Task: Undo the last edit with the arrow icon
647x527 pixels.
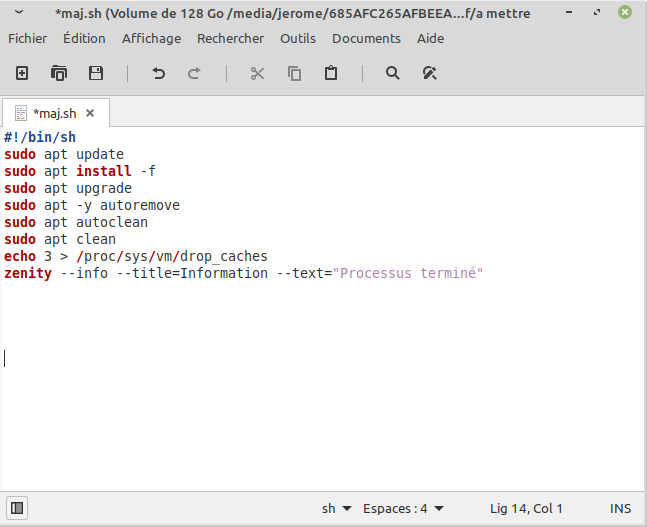Action: tap(158, 73)
